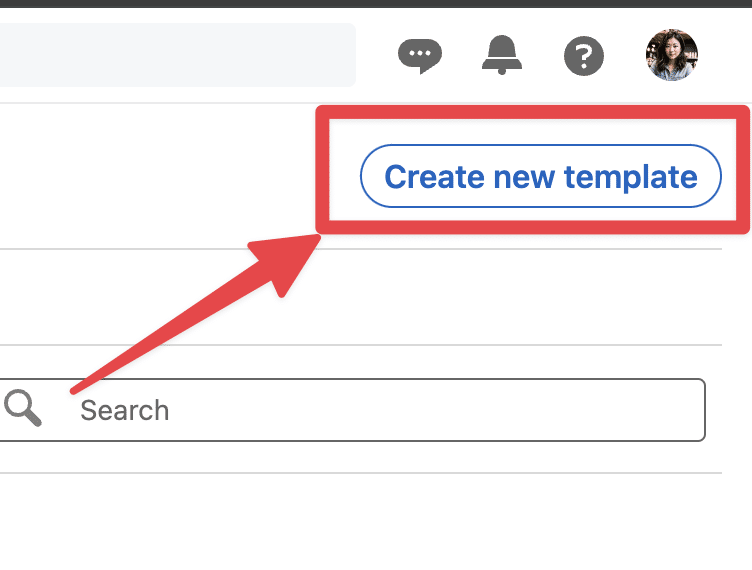Image resolution: width=752 pixels, height=570 pixels.
Task: Click the three-dot chat icon in header
Action: point(420,56)
